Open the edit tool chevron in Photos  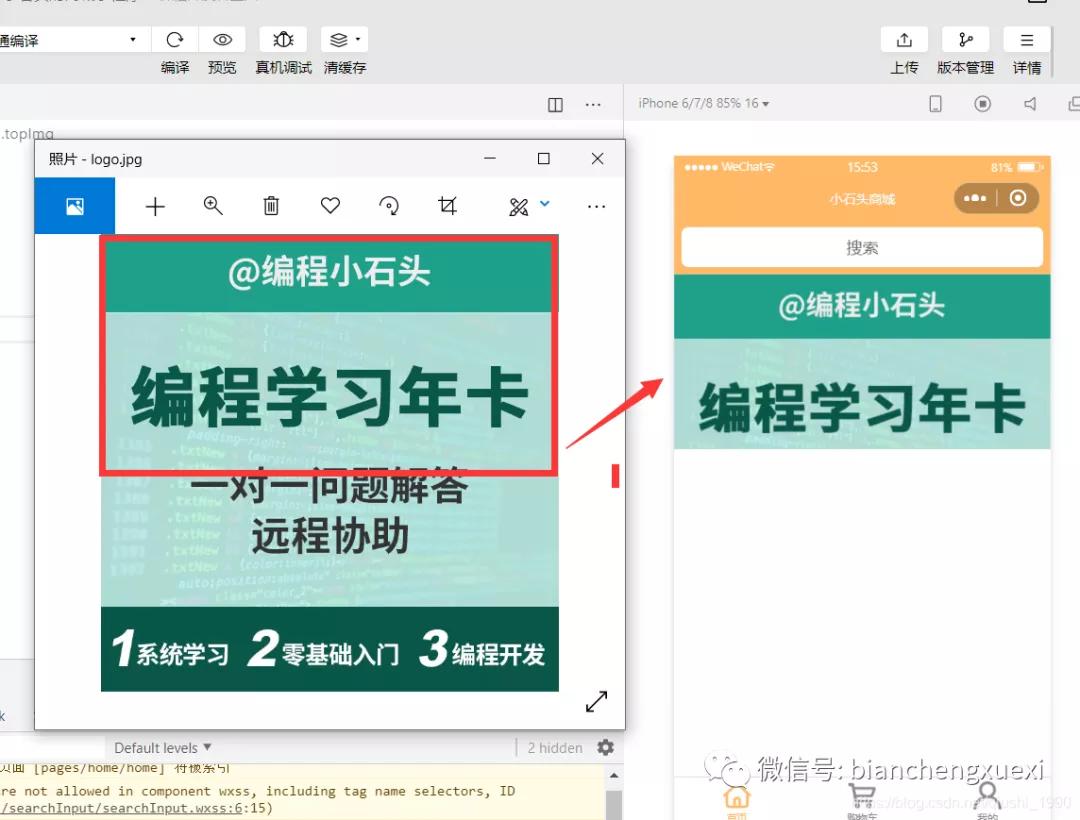pos(544,204)
